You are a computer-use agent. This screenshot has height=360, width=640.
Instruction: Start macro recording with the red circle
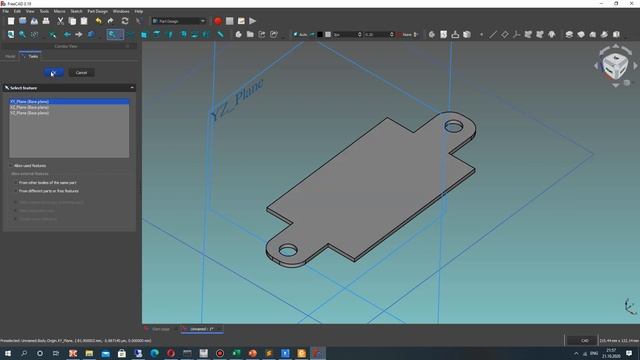218,21
